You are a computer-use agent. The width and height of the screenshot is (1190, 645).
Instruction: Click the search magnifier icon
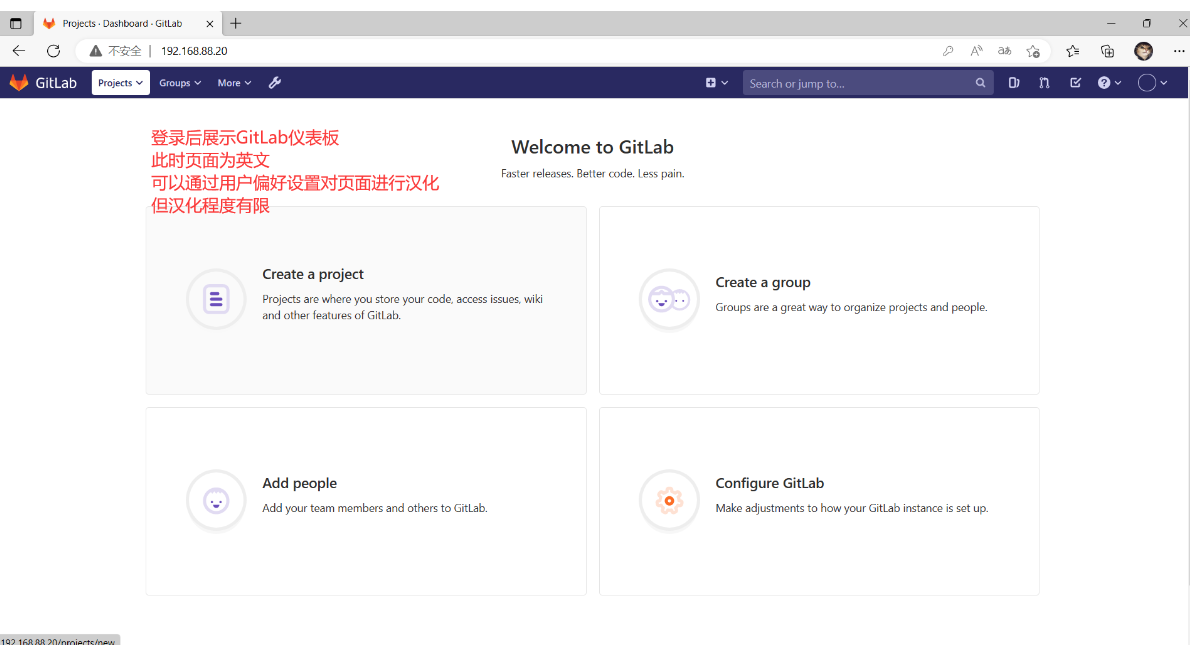pyautogui.click(x=981, y=83)
